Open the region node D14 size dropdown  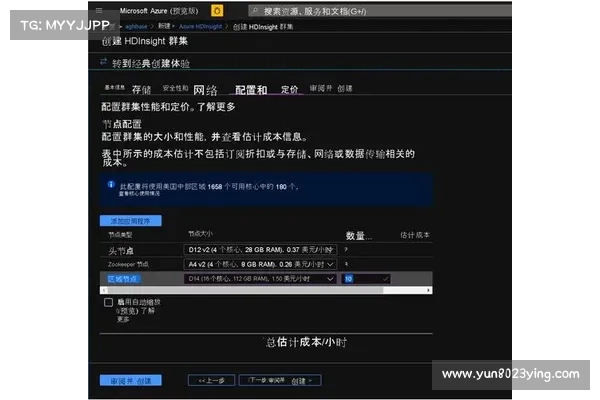tap(261, 278)
